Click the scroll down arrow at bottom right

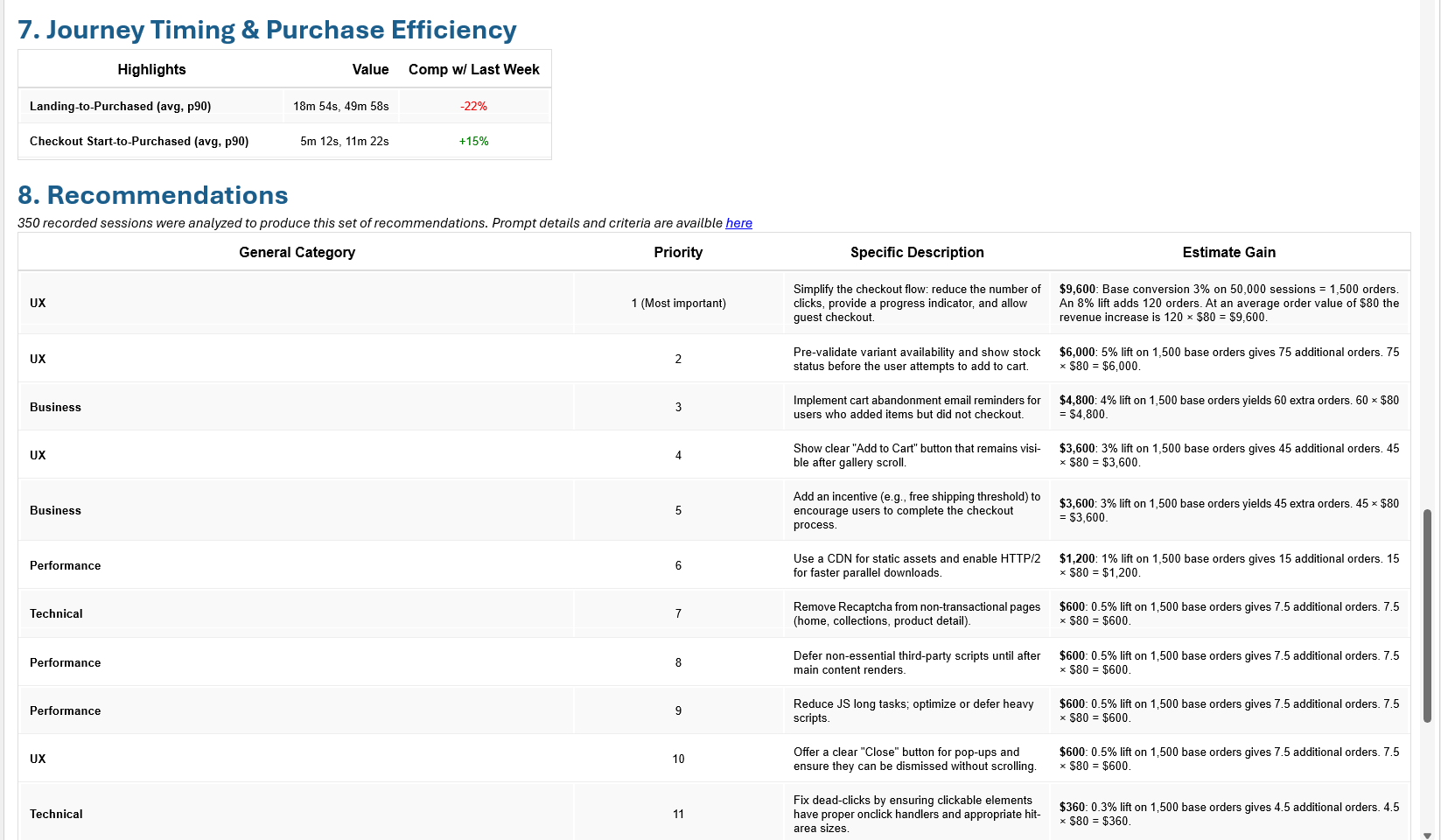click(x=1427, y=835)
